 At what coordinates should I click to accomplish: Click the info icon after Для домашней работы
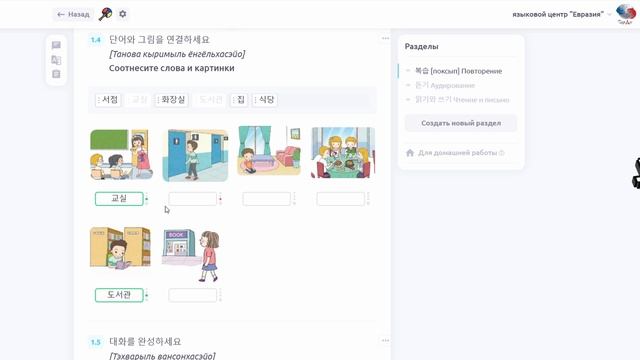tap(502, 153)
